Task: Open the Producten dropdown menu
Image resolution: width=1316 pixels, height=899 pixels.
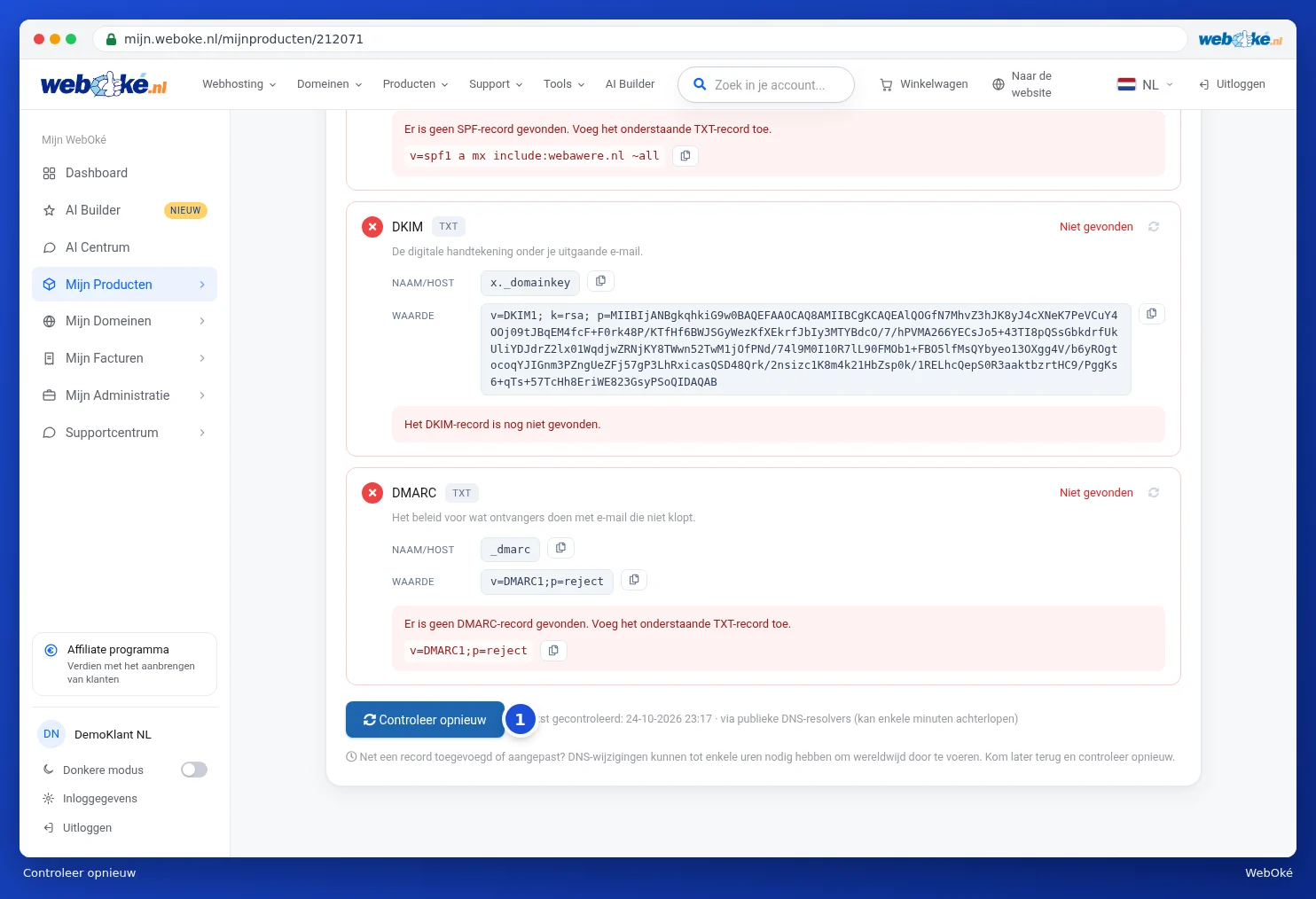Action: (416, 84)
